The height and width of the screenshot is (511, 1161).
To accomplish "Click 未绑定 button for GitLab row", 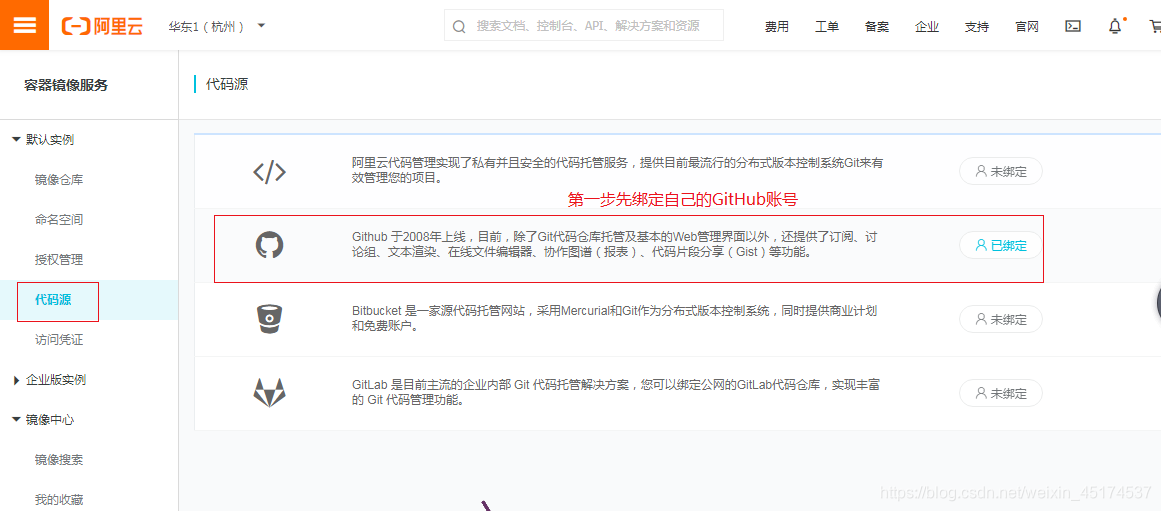I will (x=1001, y=393).
